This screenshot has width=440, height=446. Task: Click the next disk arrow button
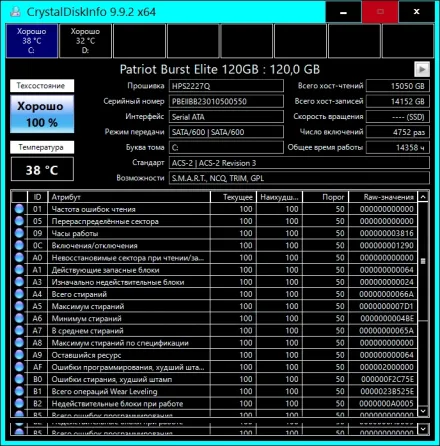coord(422,69)
